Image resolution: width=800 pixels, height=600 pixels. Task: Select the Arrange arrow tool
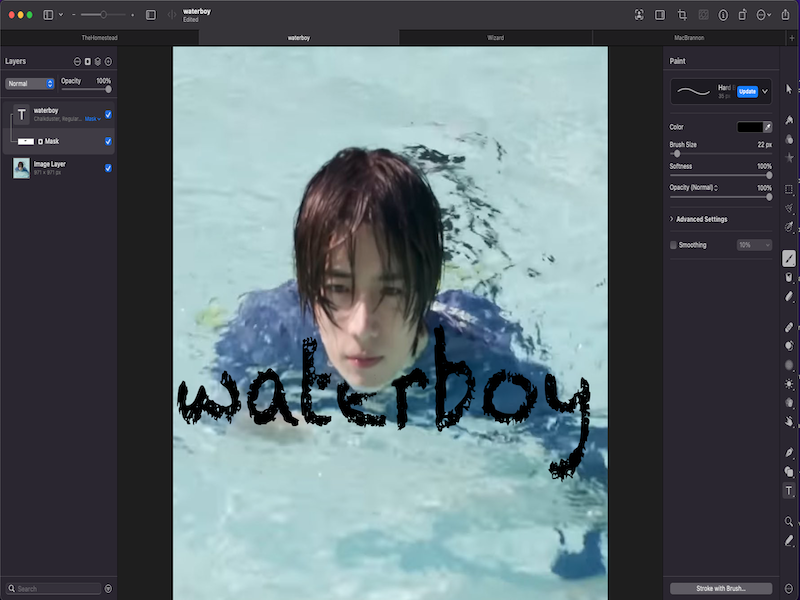(x=789, y=89)
